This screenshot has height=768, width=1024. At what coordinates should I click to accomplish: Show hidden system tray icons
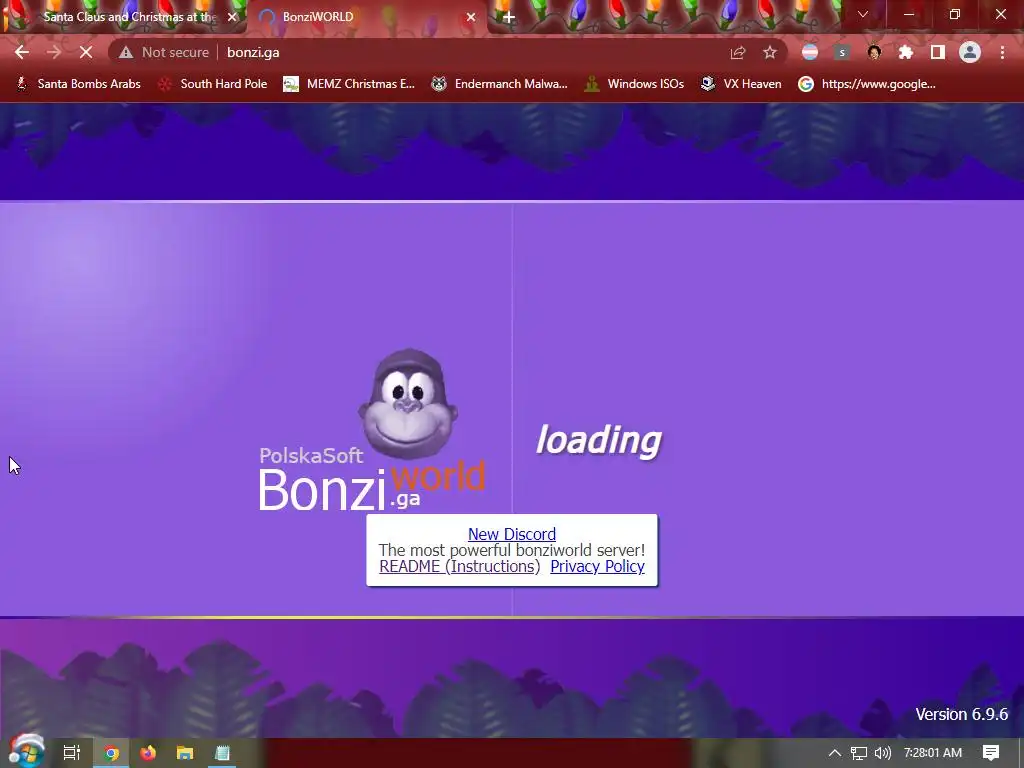(835, 753)
